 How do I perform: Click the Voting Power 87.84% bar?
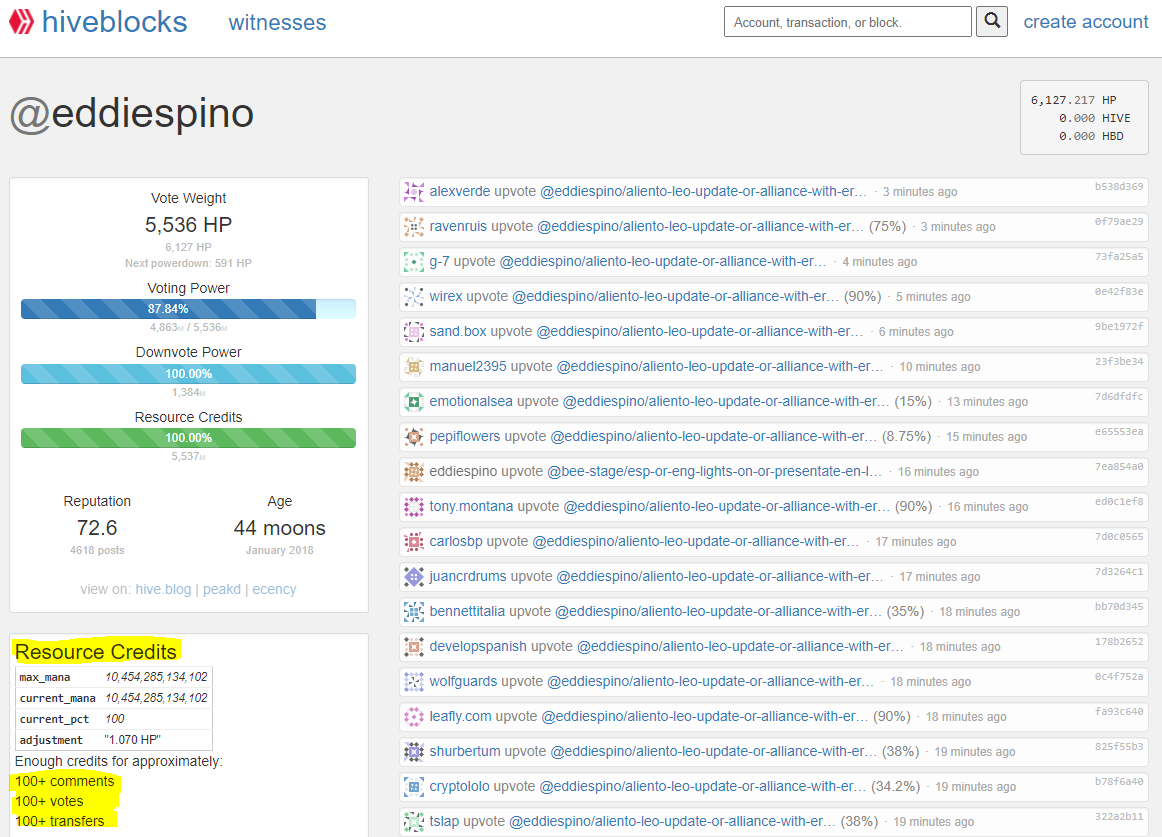click(188, 309)
